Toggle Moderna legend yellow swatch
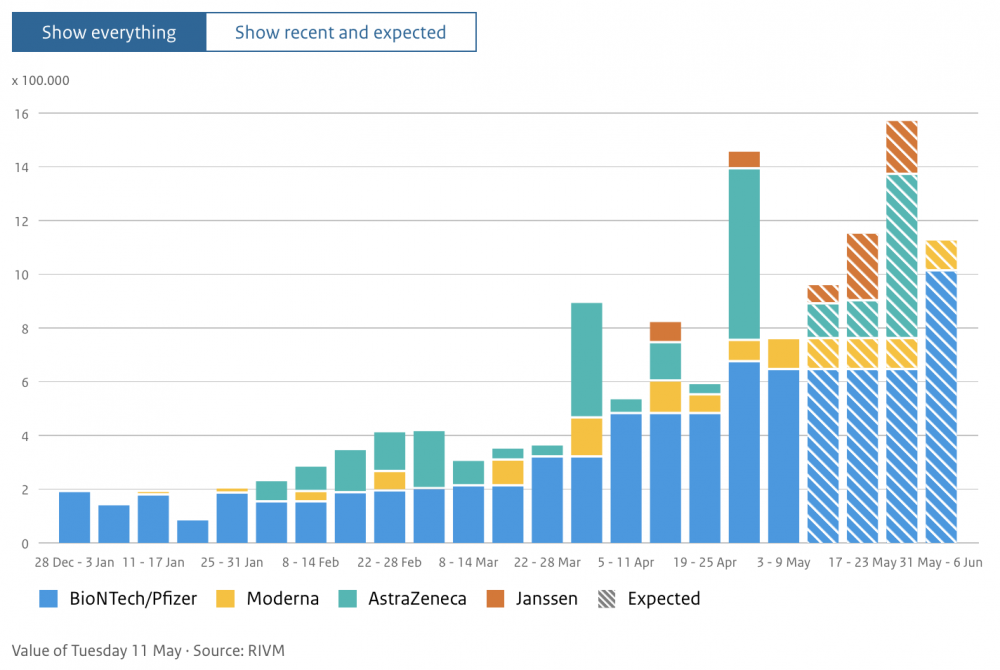1000x670 pixels. pos(225,599)
